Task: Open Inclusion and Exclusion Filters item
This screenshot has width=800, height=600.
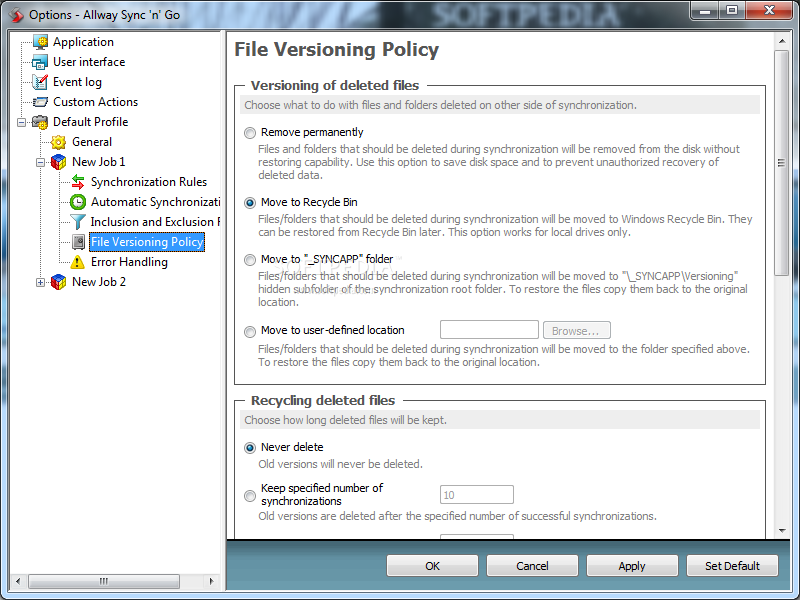Action: coord(155,222)
